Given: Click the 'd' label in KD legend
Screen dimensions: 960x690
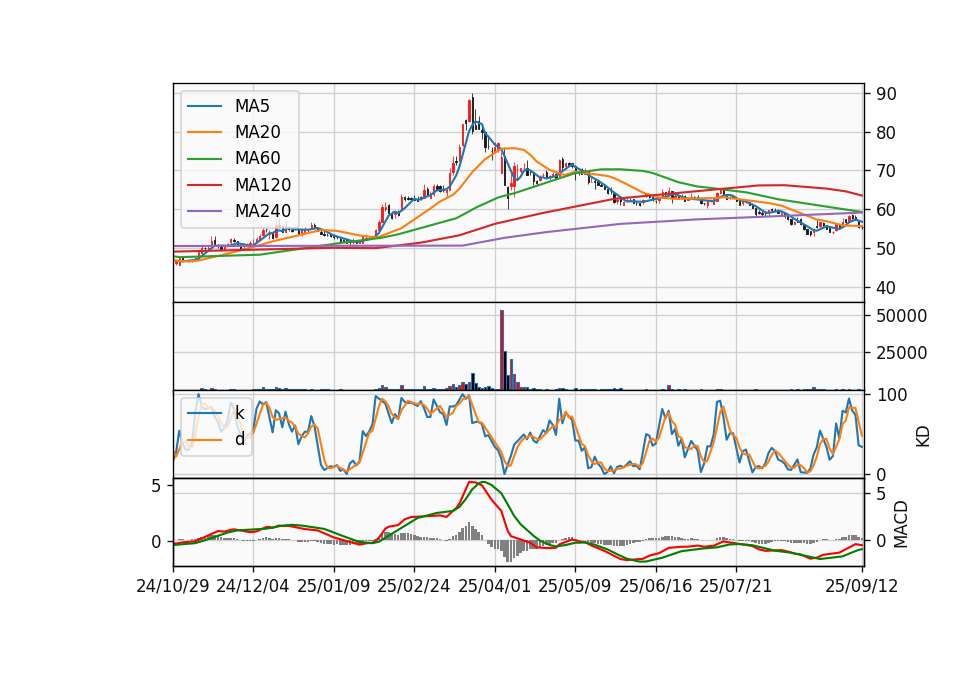Looking at the screenshot, I should [239, 439].
